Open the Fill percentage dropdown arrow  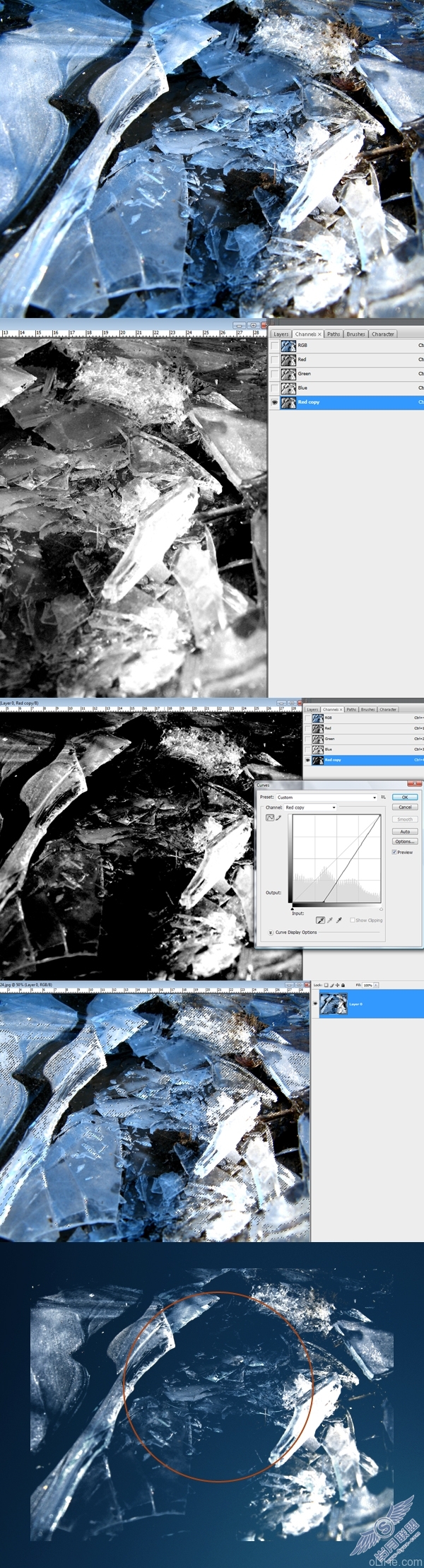coord(376,985)
